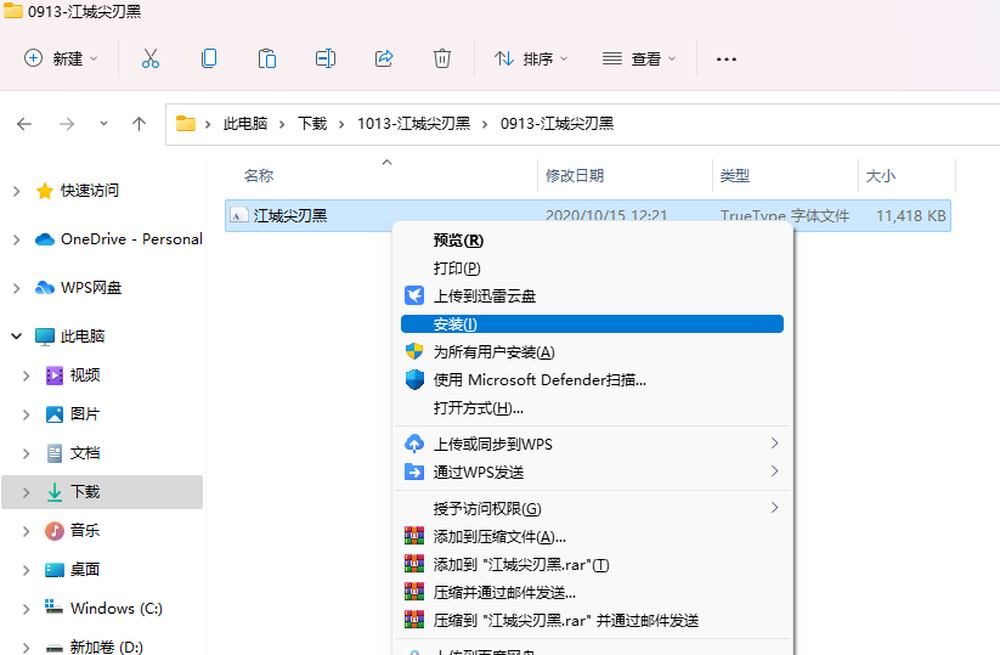Viewport: 1000px width, 655px height.
Task: Collapse the 此电脑 tree in the sidebar
Action: 16,336
